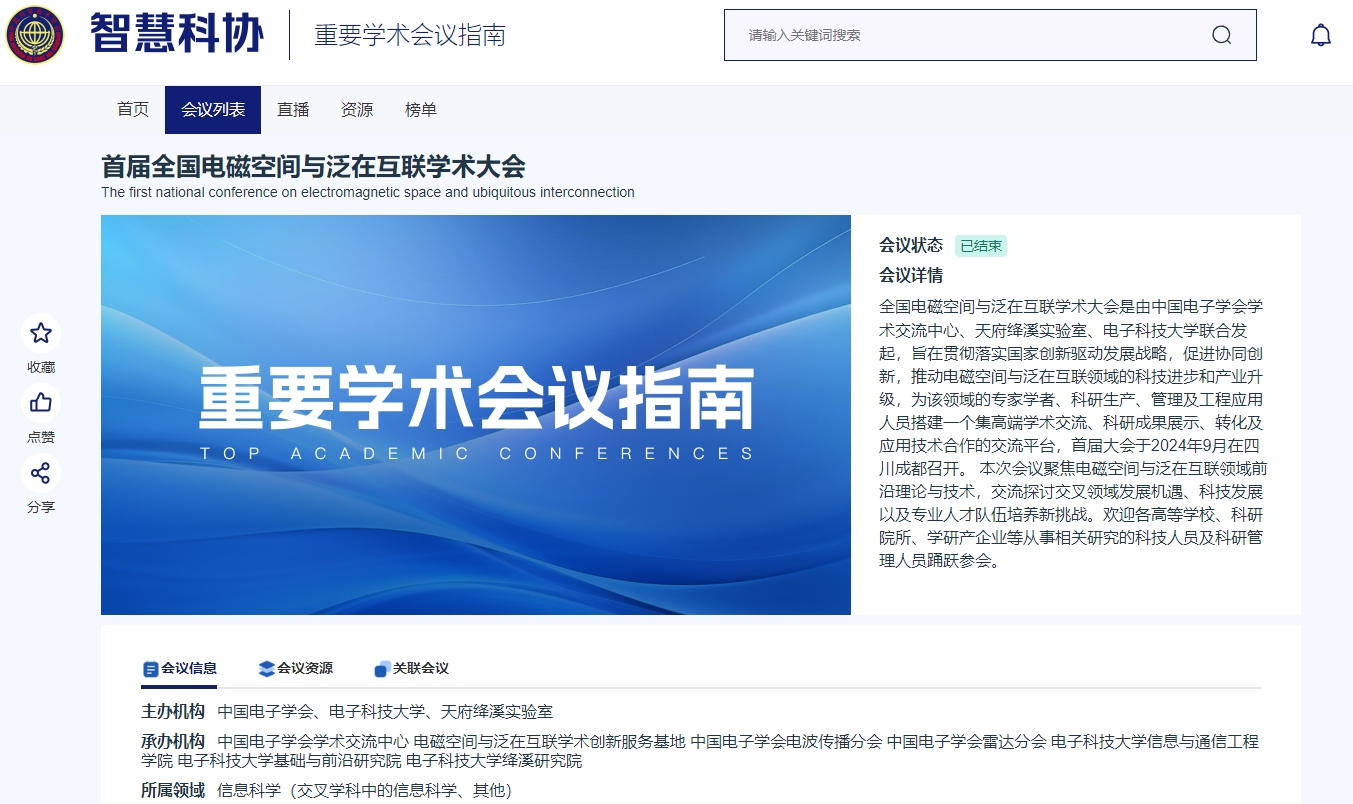Screen dimensions: 1353x804
Task: Click the thumbs-up like icon (点赞)
Action: click(41, 403)
